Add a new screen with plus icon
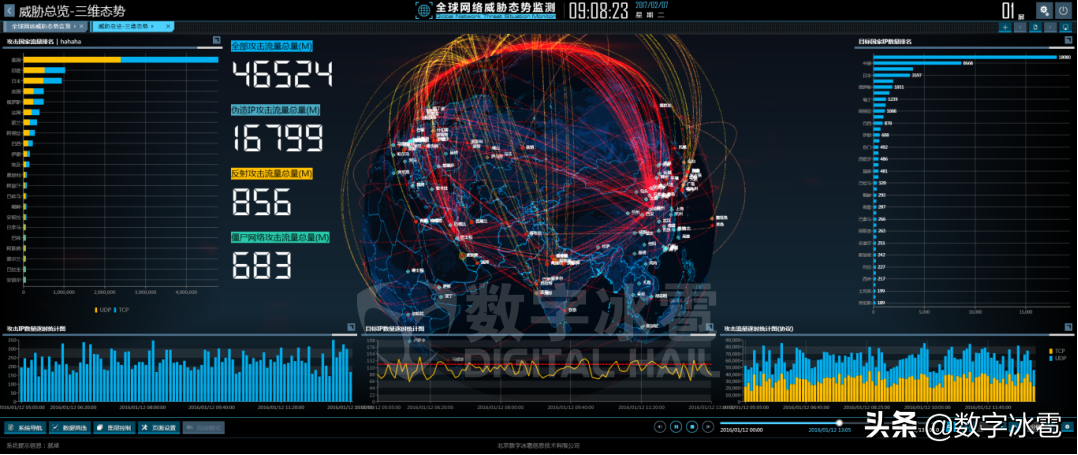This screenshot has height=455, width=1078. point(1005,27)
